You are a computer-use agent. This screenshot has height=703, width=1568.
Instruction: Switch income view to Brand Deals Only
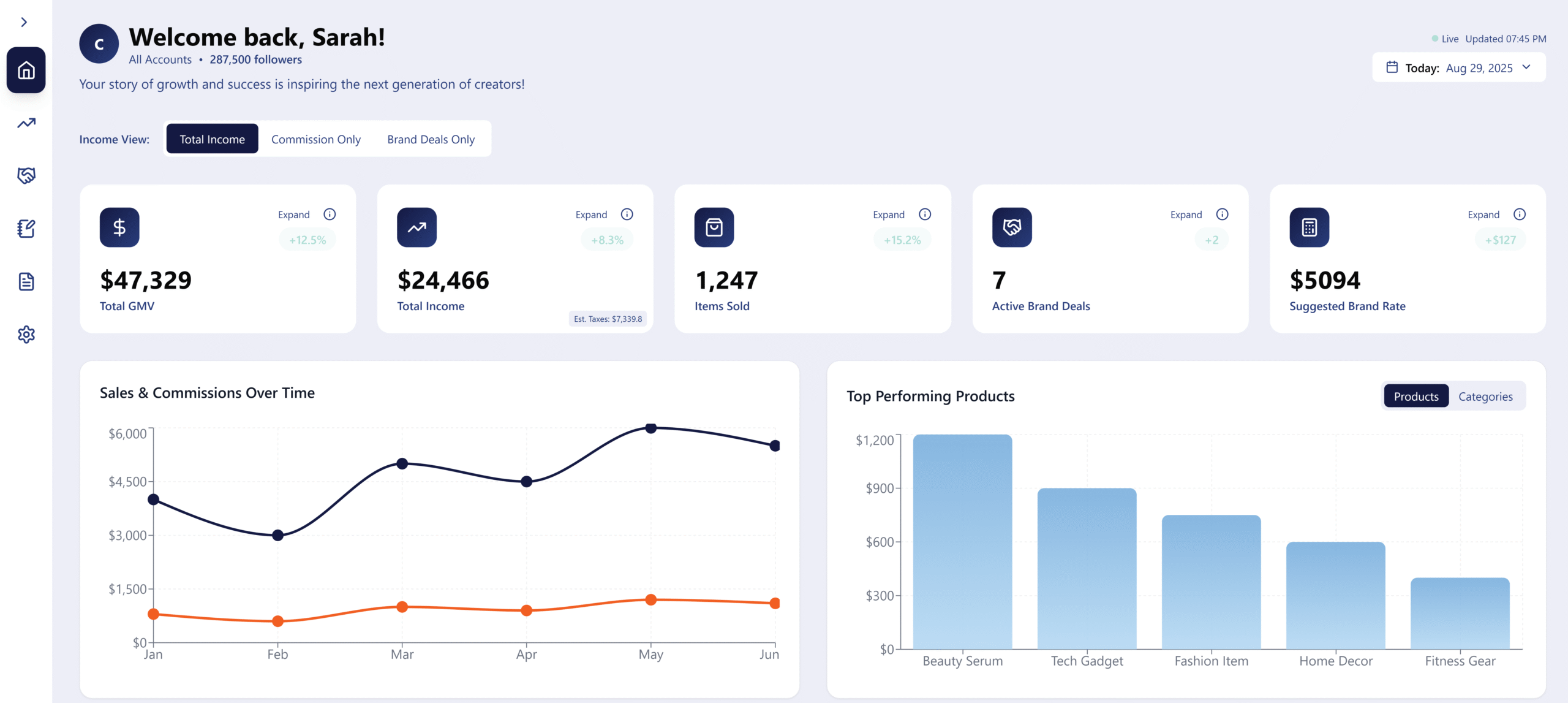[431, 139]
